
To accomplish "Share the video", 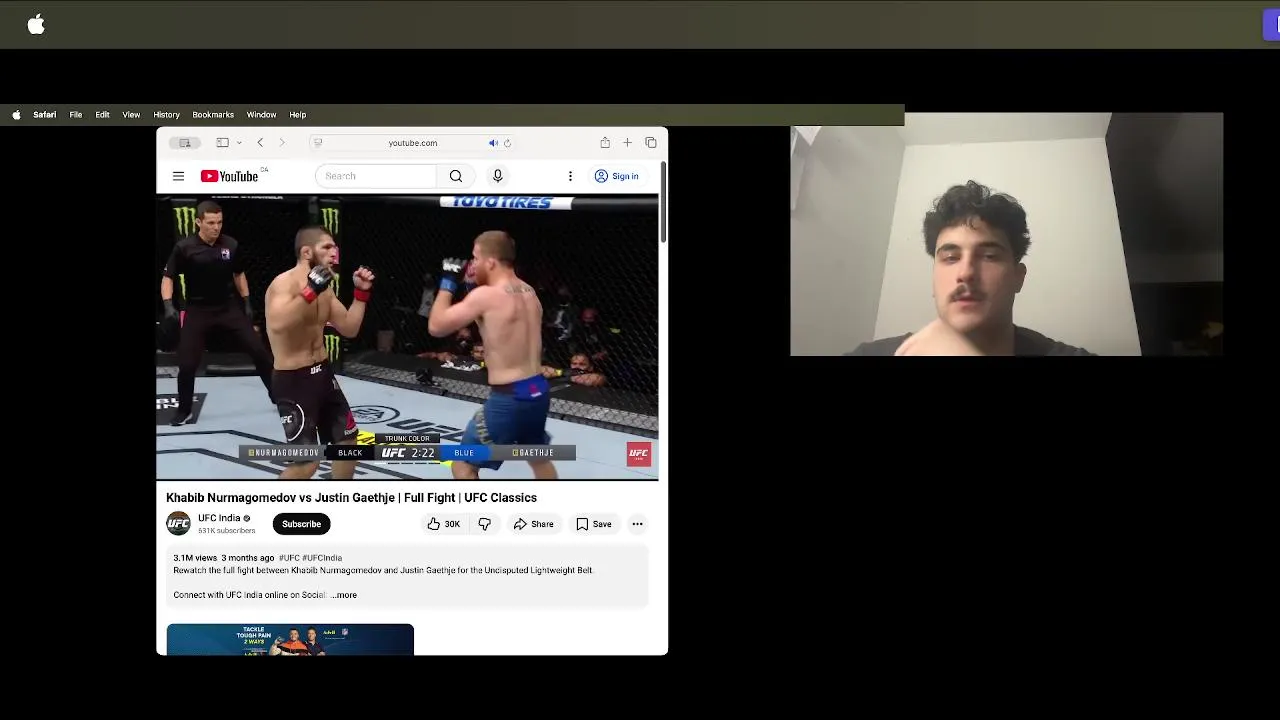I will pyautogui.click(x=534, y=524).
